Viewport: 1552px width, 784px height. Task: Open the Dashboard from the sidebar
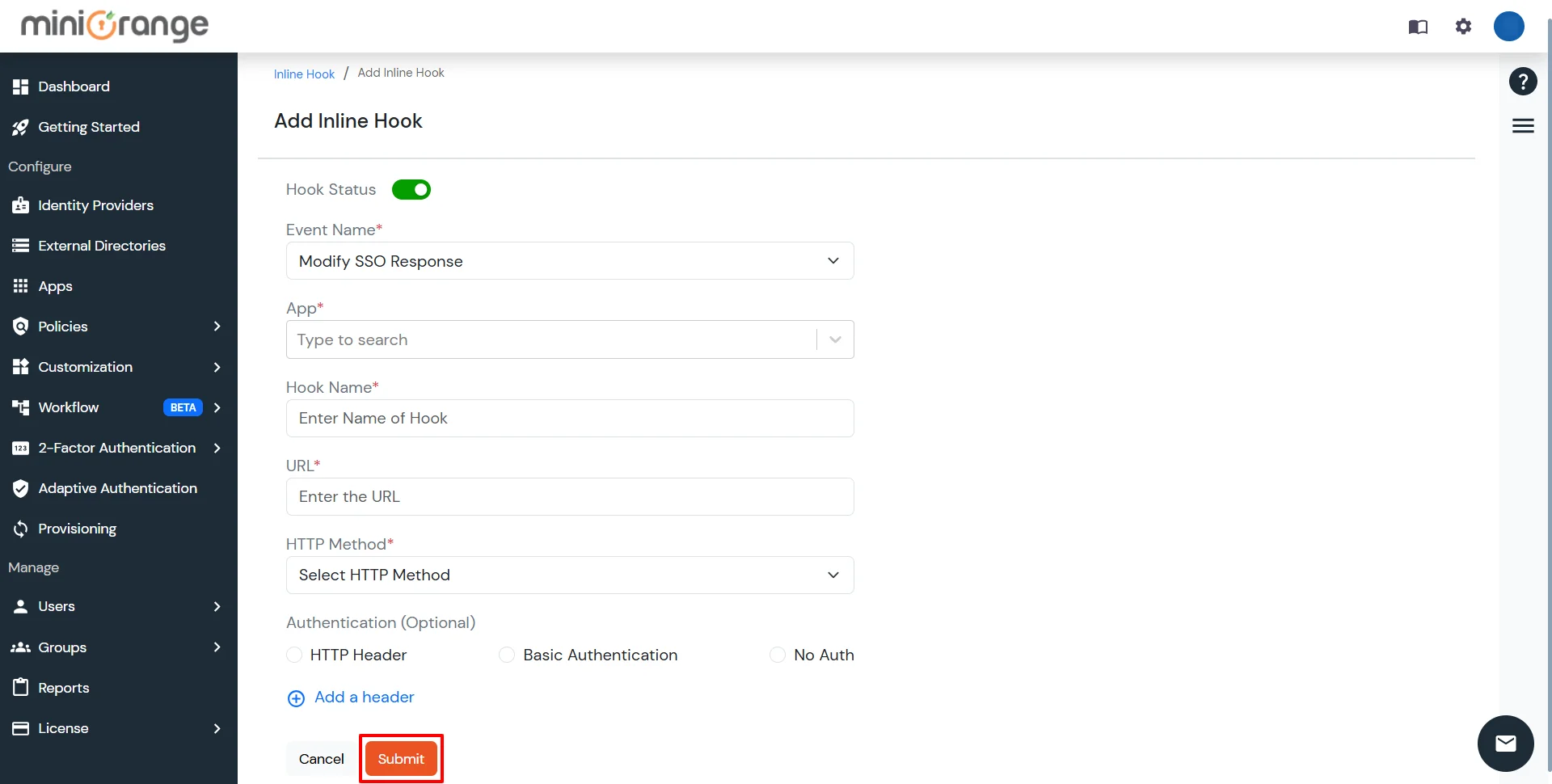tap(74, 86)
